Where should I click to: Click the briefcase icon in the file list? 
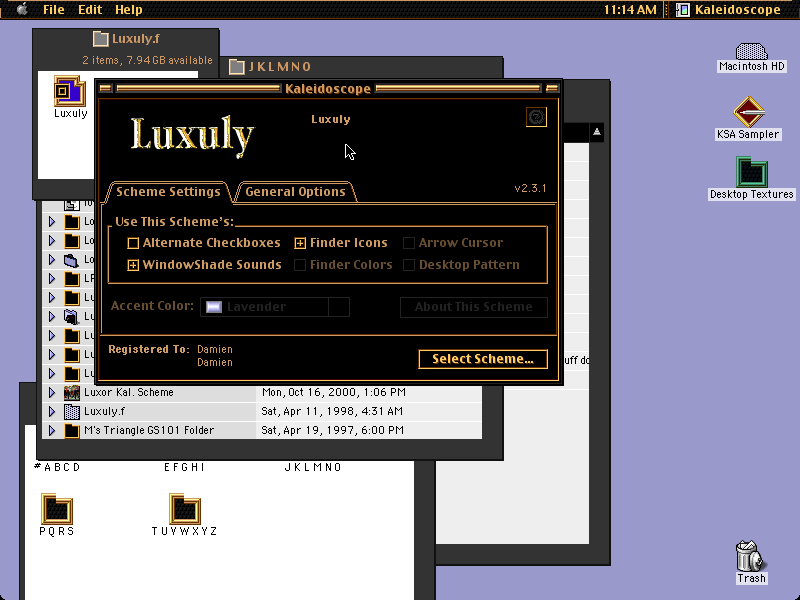pyautogui.click(x=71, y=260)
